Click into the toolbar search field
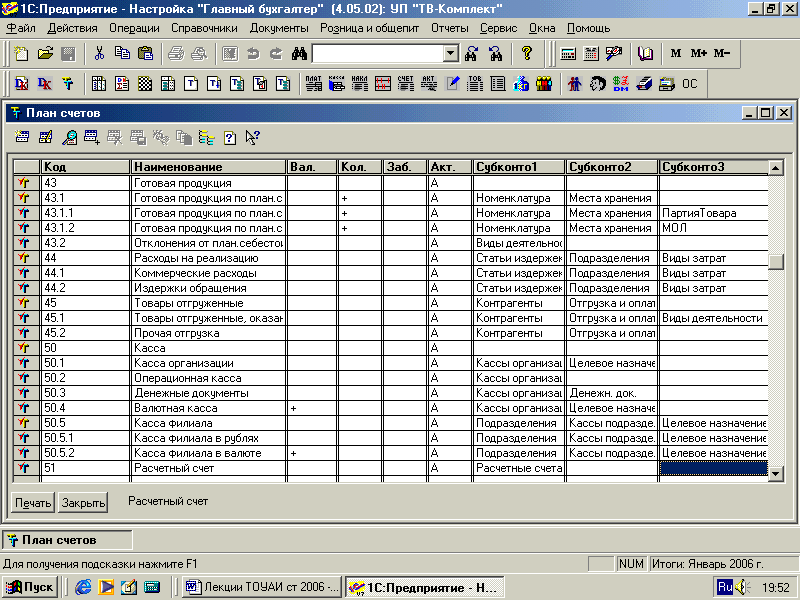Viewport: 800px width, 600px height. 378,54
